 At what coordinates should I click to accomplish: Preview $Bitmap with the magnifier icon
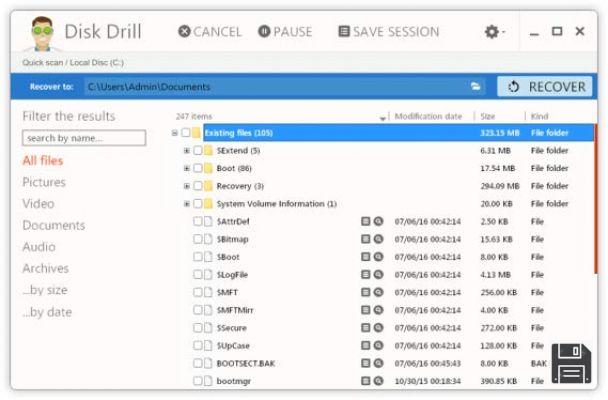[378, 239]
